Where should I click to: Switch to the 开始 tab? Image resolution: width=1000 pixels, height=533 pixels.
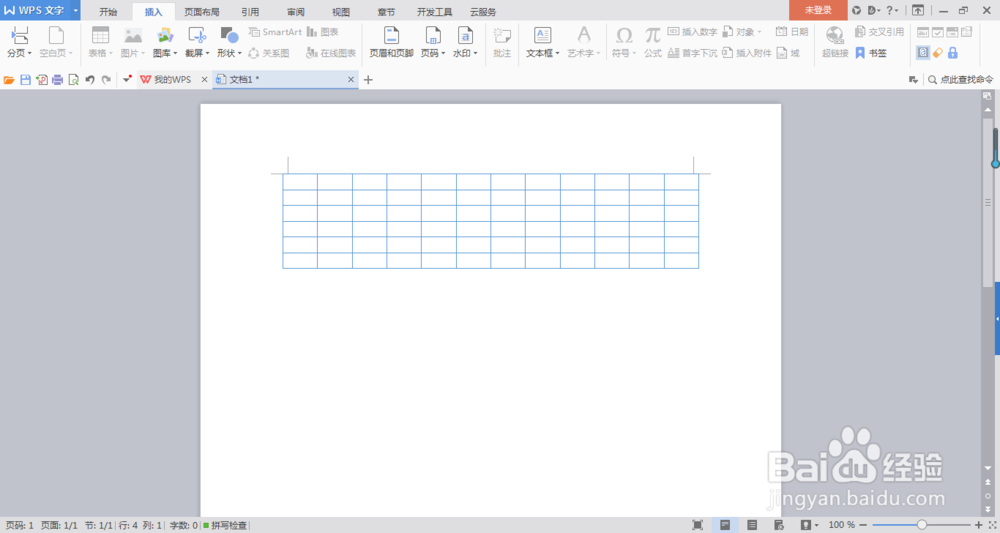(x=108, y=11)
